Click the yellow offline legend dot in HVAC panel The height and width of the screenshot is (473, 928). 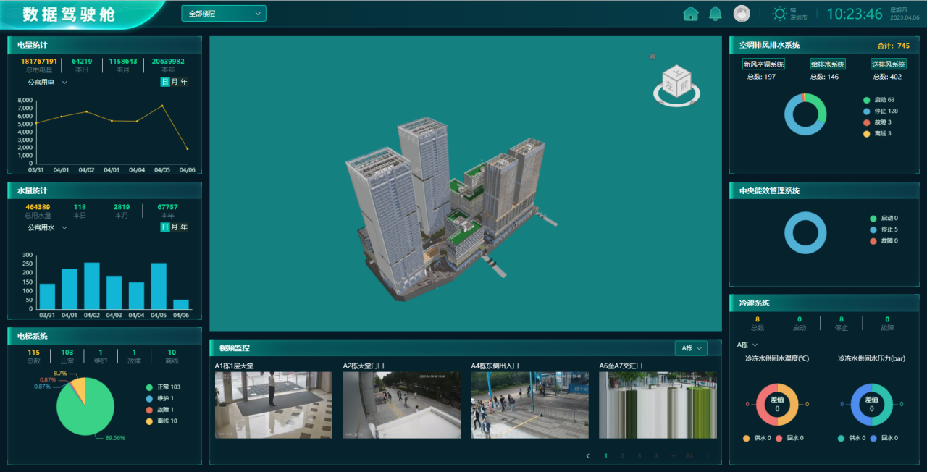click(x=866, y=133)
